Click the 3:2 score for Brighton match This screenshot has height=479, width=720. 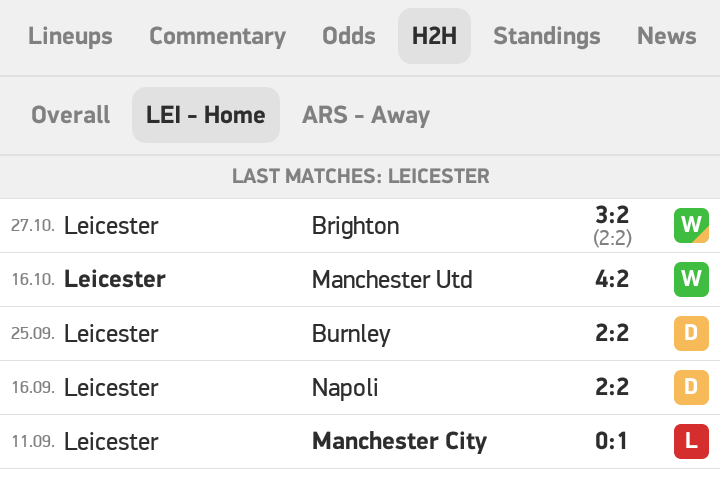(x=611, y=216)
